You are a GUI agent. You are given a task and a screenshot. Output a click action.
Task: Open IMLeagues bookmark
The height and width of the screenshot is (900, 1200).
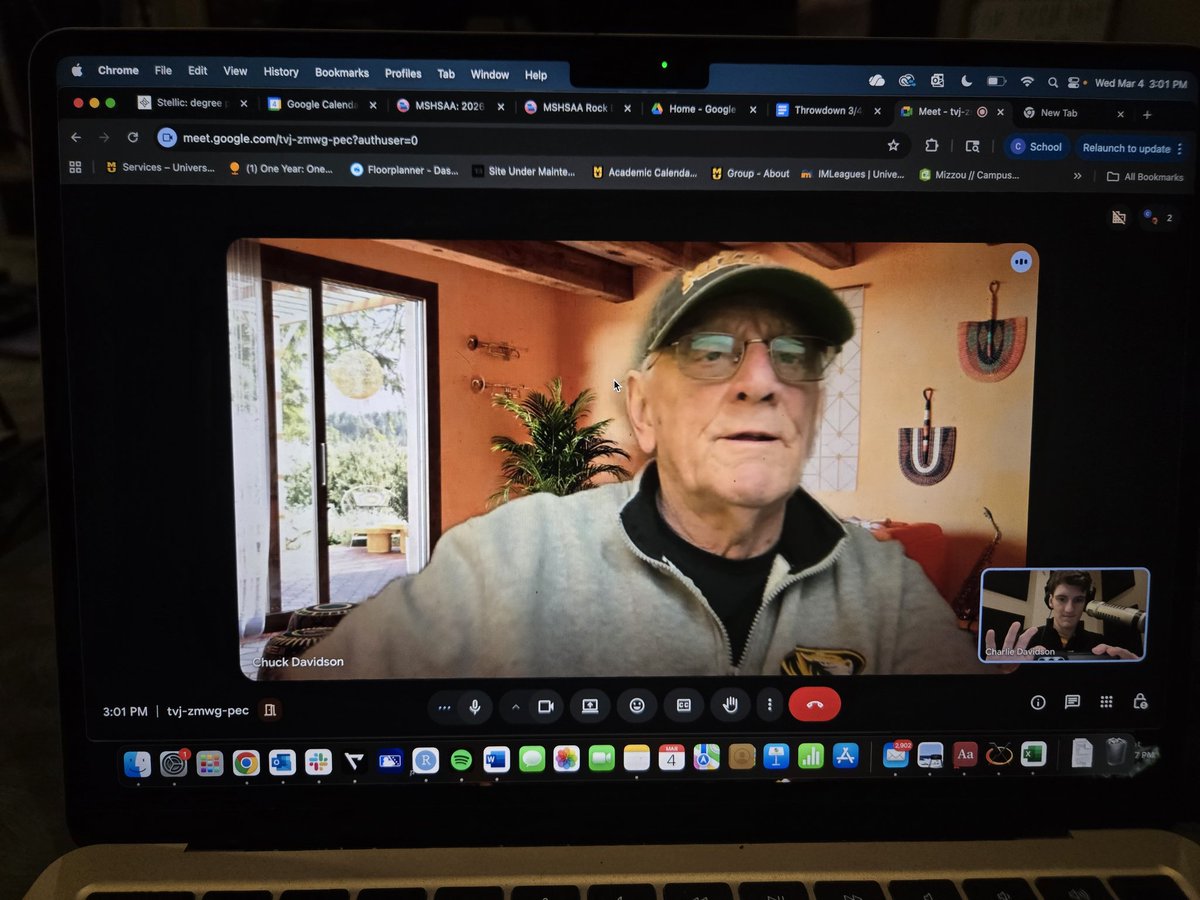tap(853, 174)
